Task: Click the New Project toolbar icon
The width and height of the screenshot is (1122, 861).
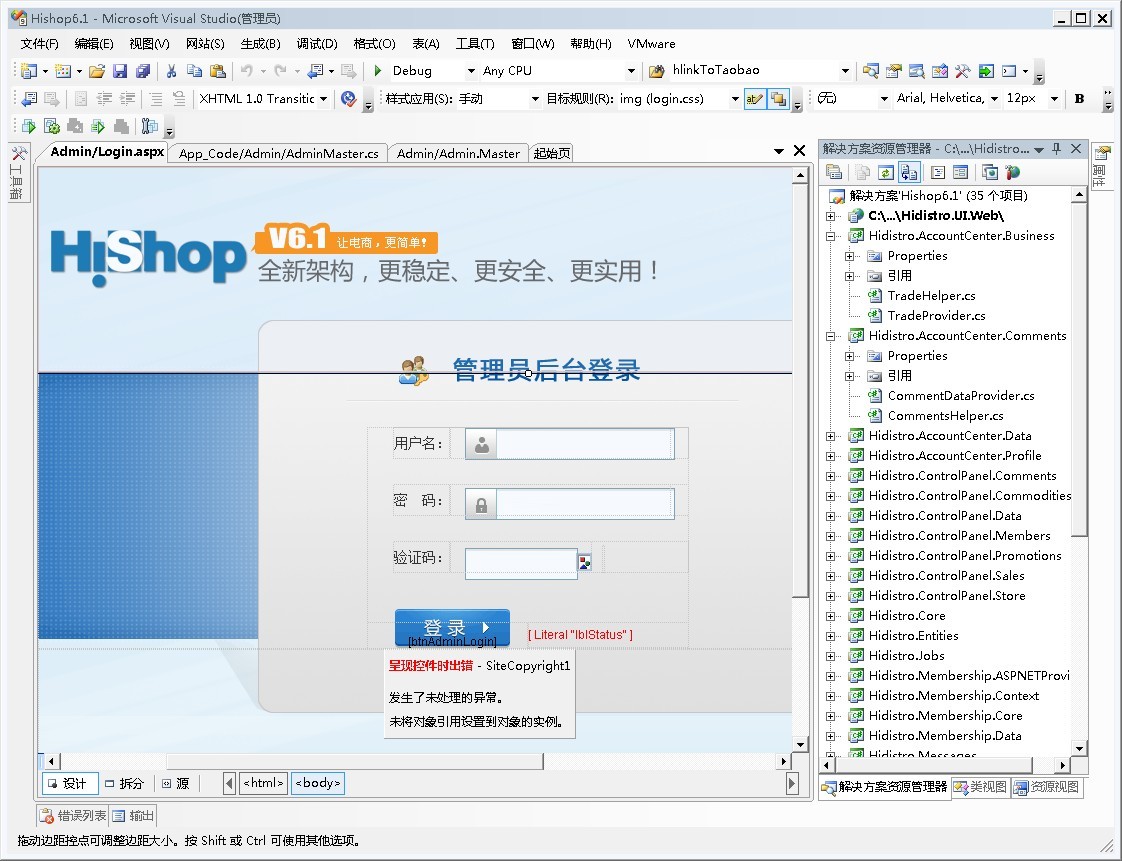Action: pyautogui.click(x=29, y=71)
